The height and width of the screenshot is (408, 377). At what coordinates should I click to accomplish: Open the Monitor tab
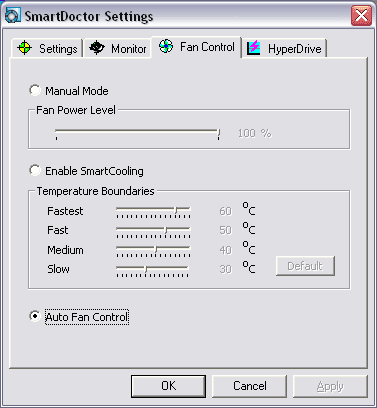click(117, 48)
